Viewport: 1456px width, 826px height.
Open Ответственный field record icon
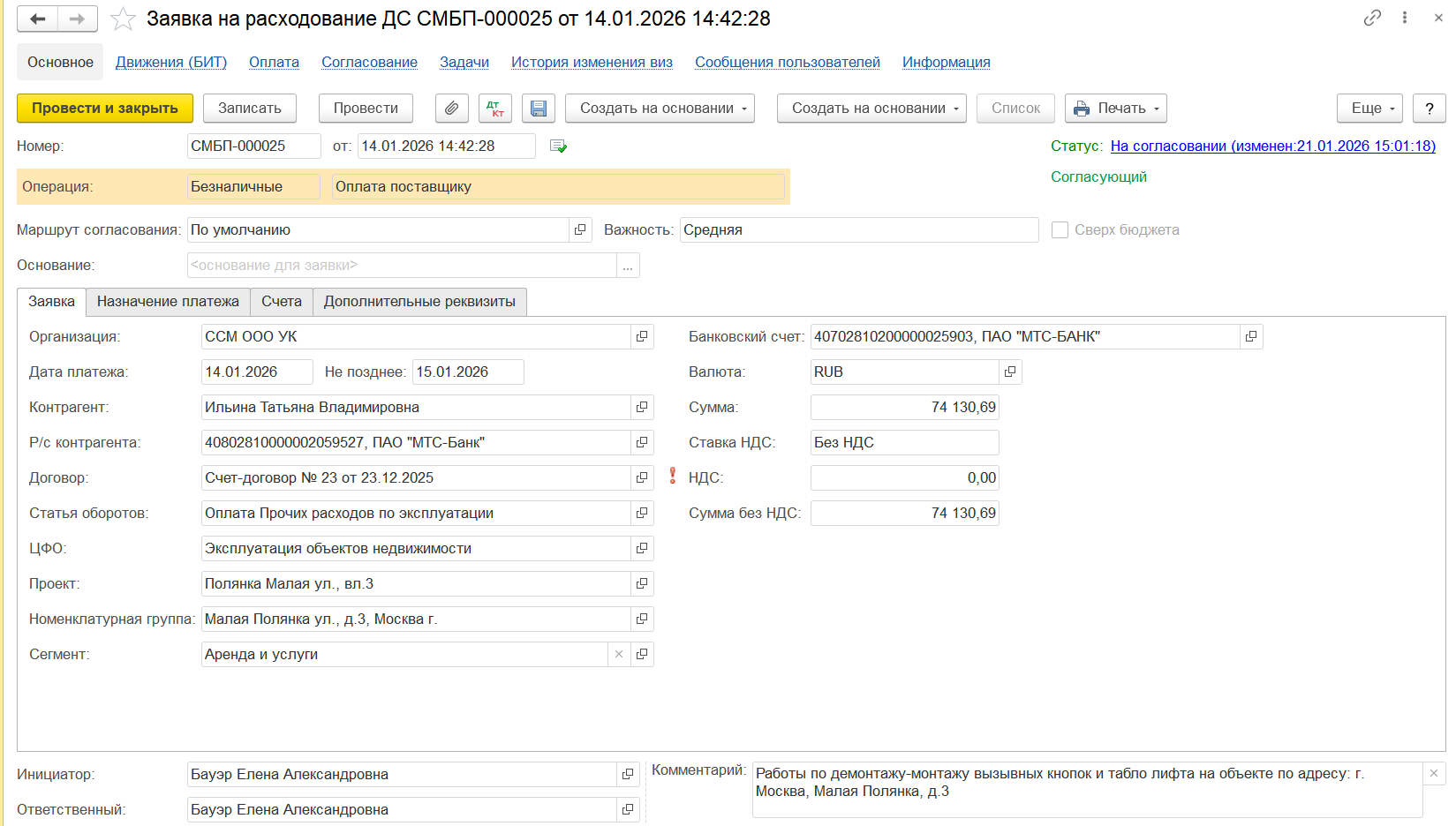628,810
